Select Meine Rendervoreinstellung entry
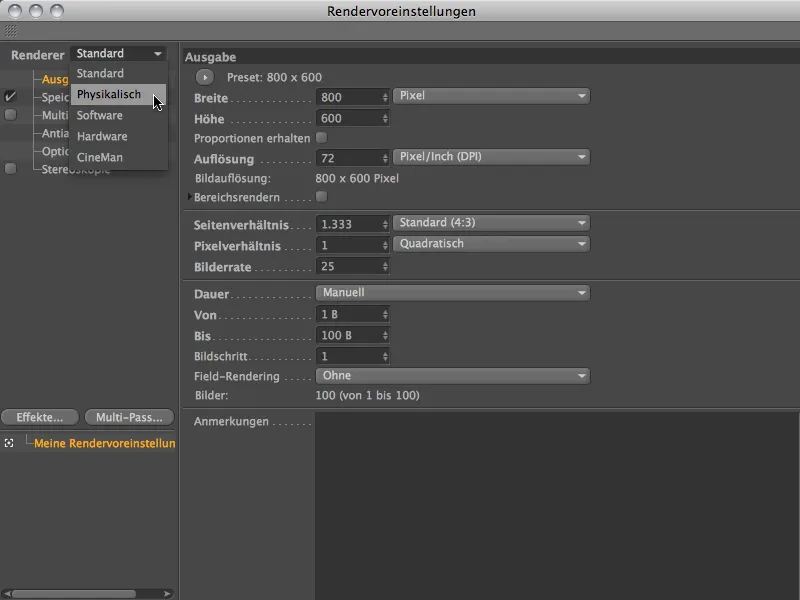Viewport: 800px width, 600px height. [105, 443]
